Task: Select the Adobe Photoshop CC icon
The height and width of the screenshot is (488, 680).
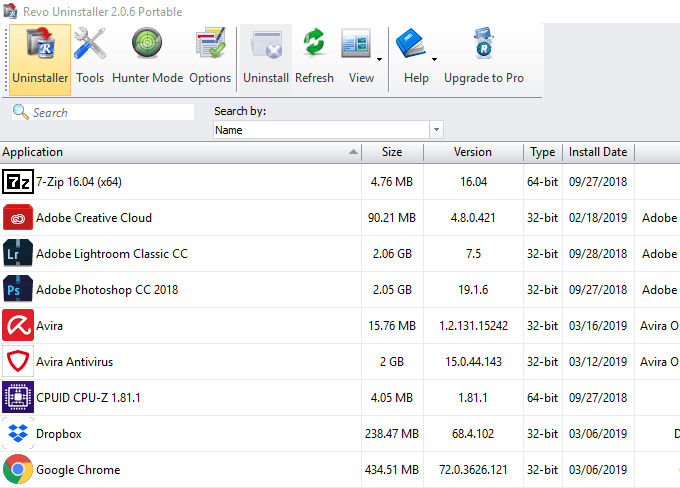Action: click(x=18, y=289)
